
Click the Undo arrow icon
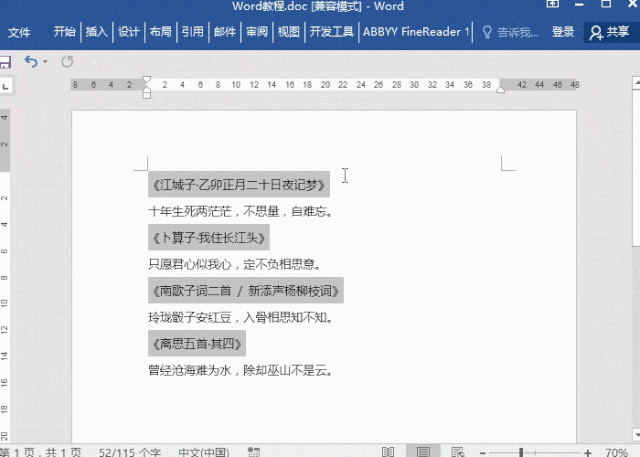pyautogui.click(x=31, y=62)
